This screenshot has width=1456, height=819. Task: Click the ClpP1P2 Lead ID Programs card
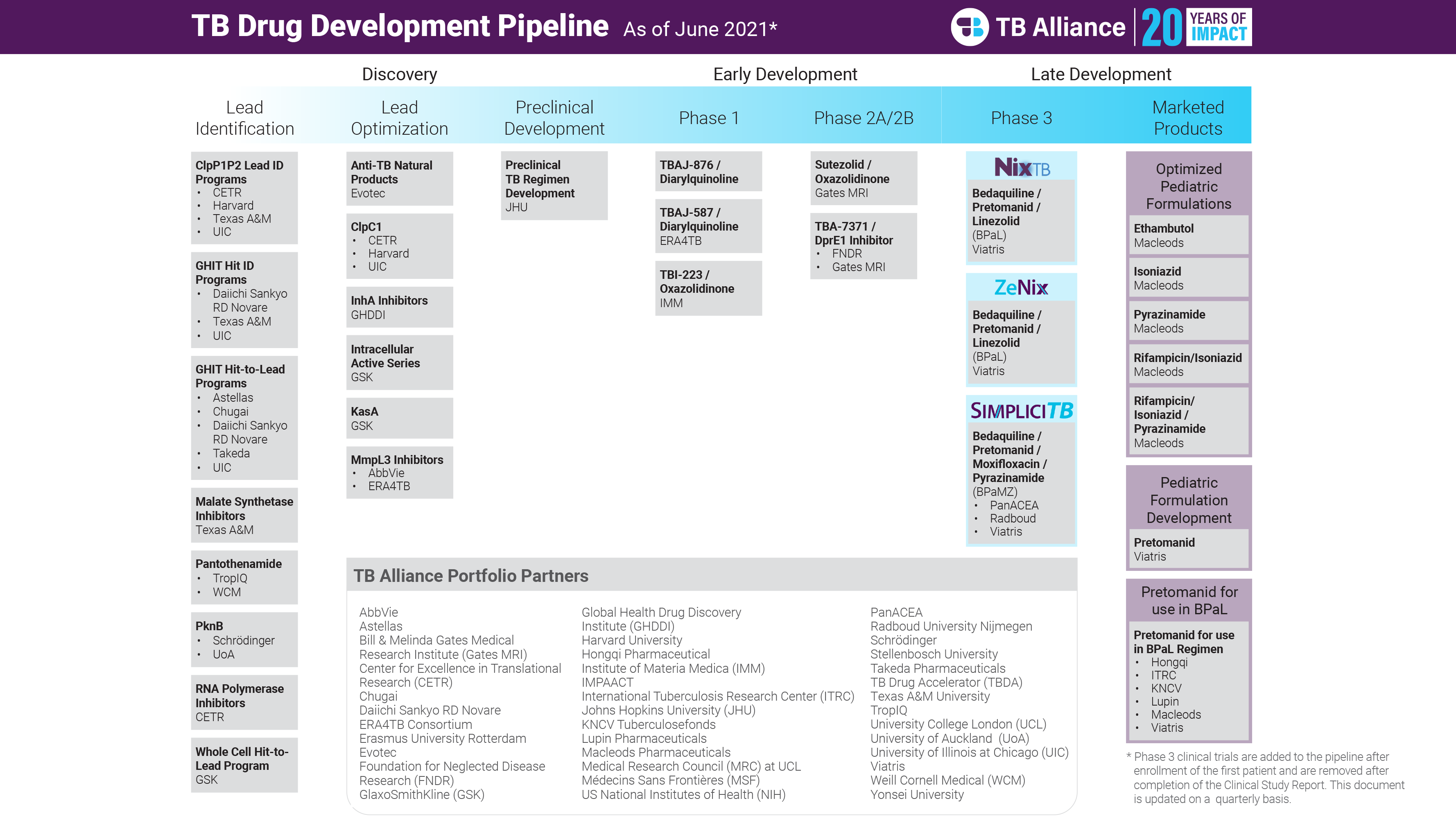[244, 198]
